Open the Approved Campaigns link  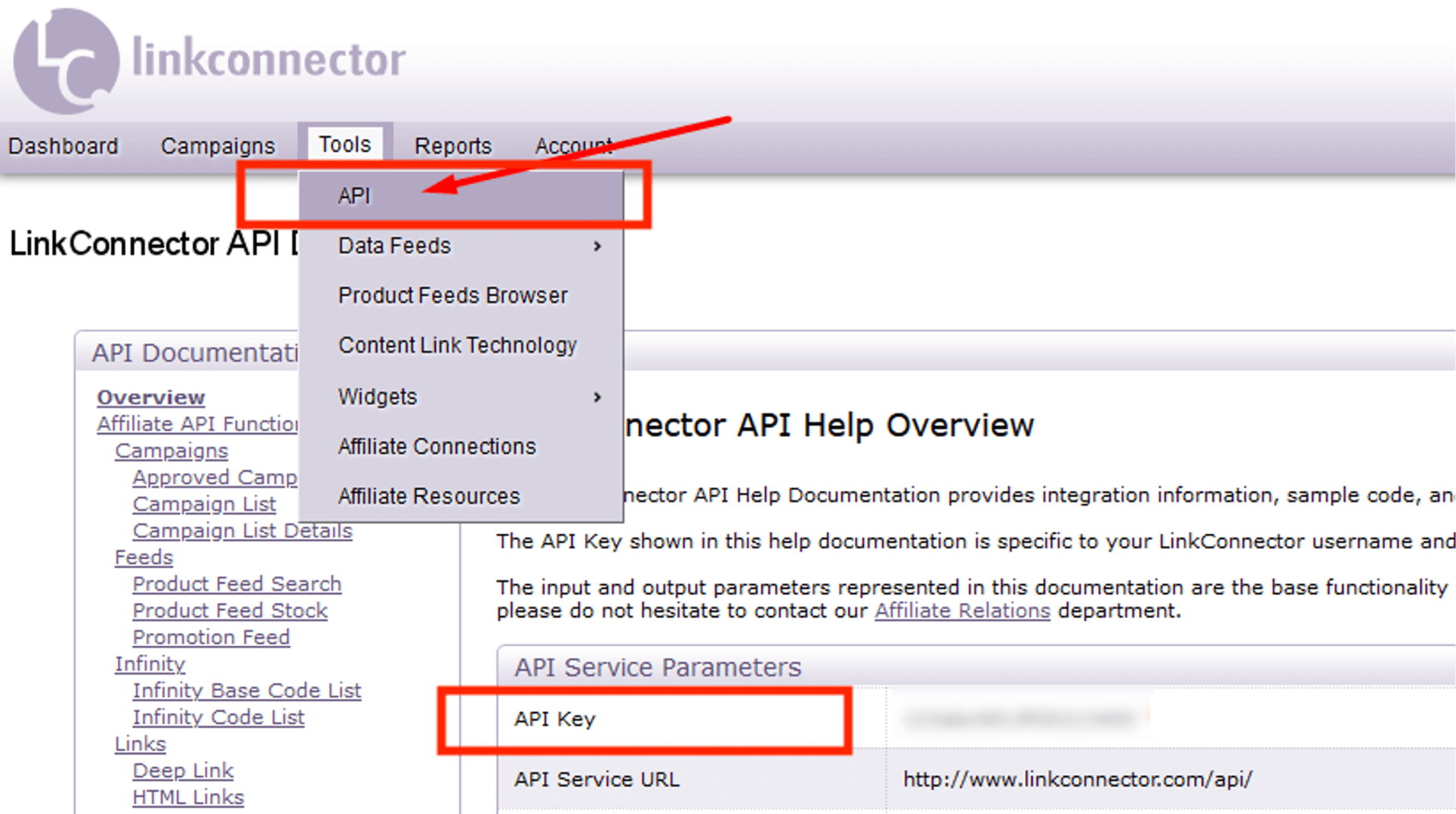point(215,477)
